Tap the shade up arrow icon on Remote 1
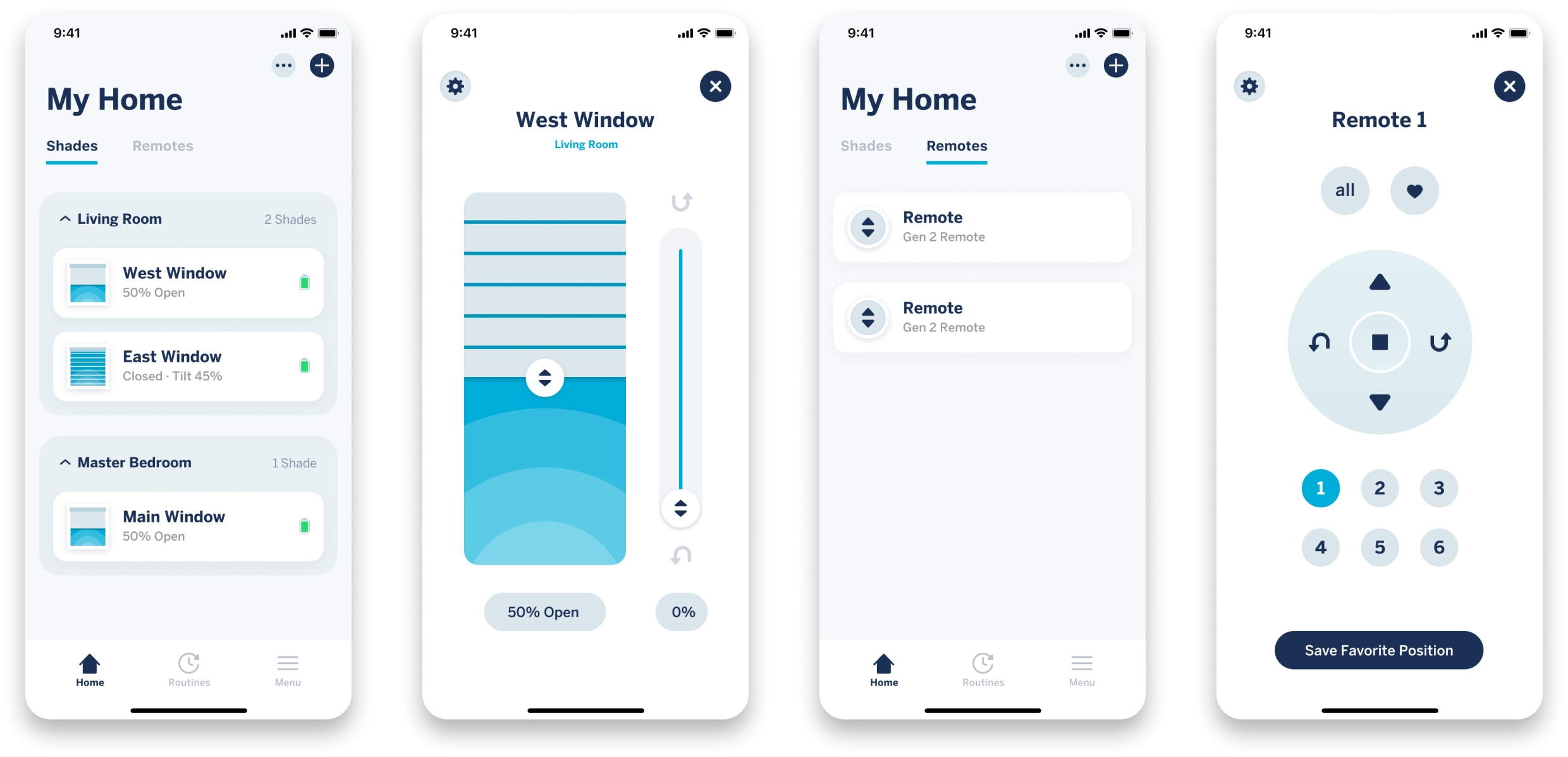Image resolution: width=1568 pixels, height=757 pixels. click(1379, 284)
